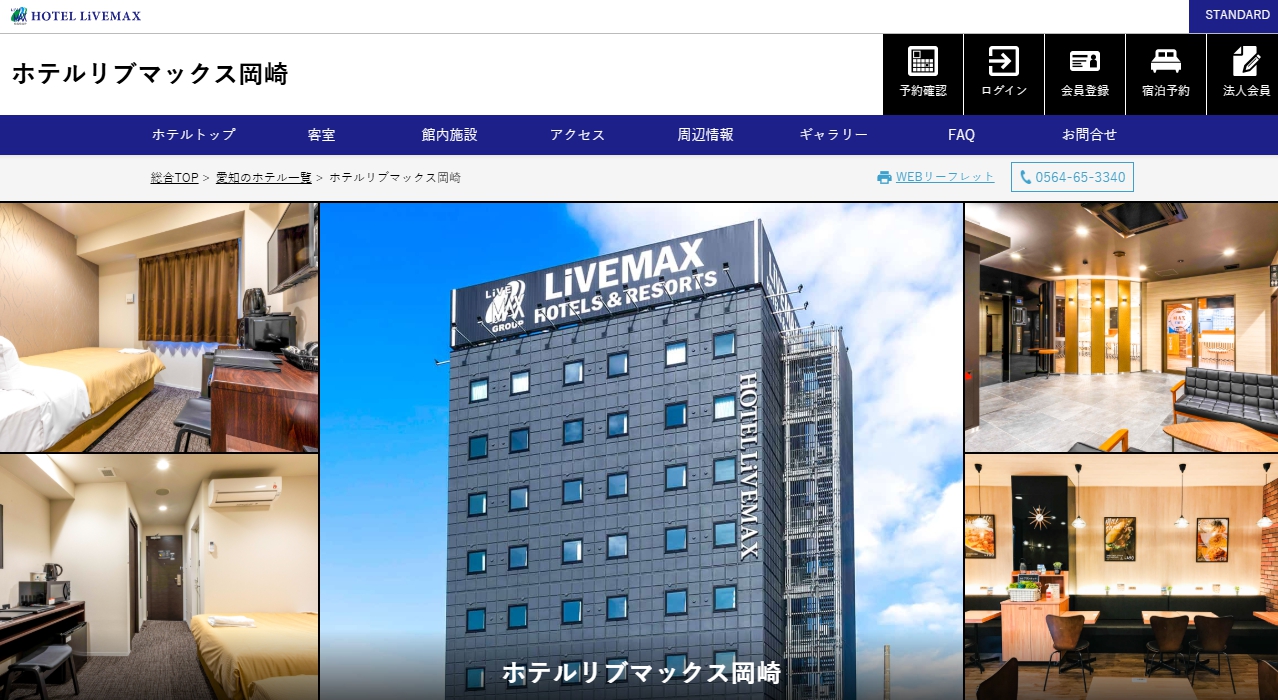
Task: Open the WEBリーフレット link
Action: pyautogui.click(x=945, y=177)
